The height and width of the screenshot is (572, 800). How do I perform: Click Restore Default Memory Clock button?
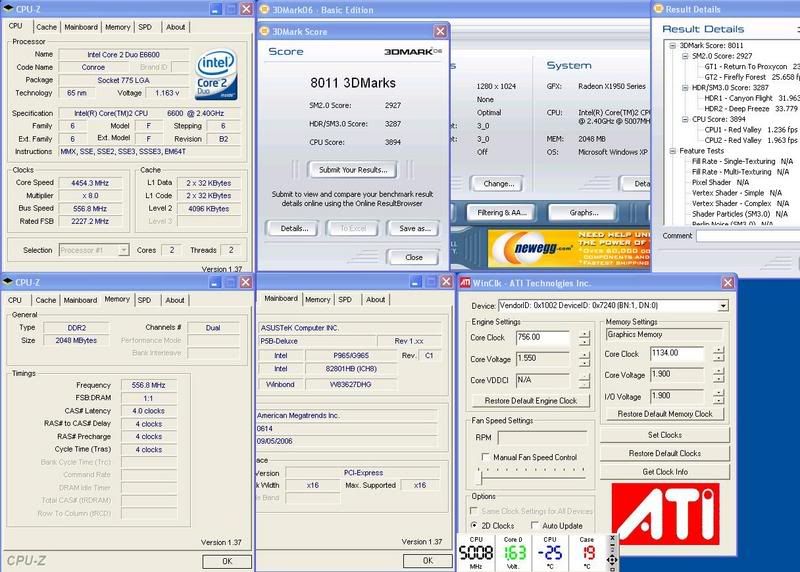click(665, 414)
